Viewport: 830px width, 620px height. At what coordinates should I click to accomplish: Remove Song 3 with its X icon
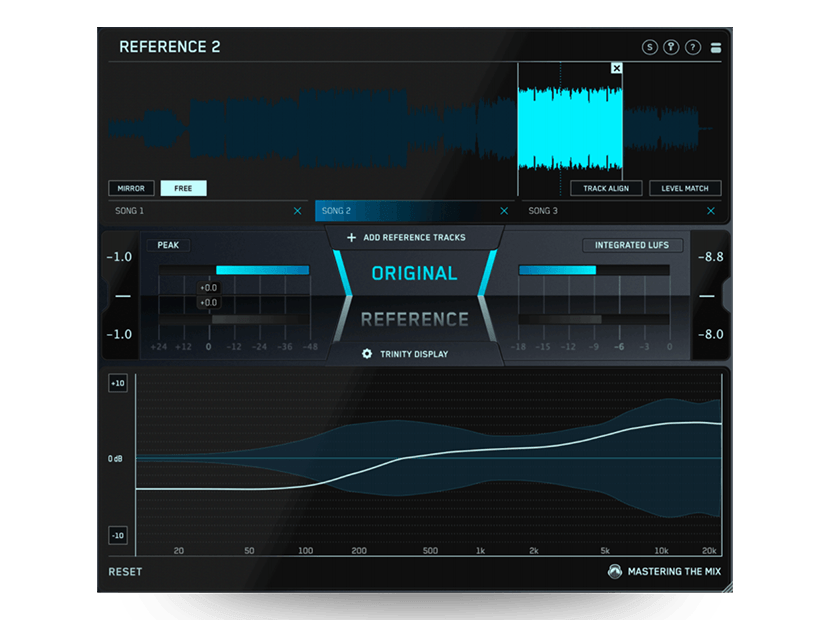point(711,211)
